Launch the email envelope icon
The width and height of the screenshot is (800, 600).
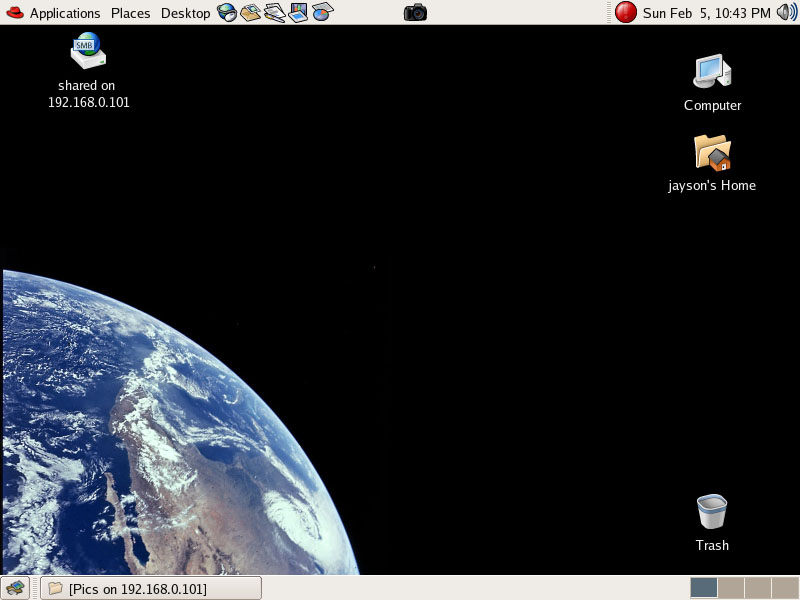[x=250, y=12]
